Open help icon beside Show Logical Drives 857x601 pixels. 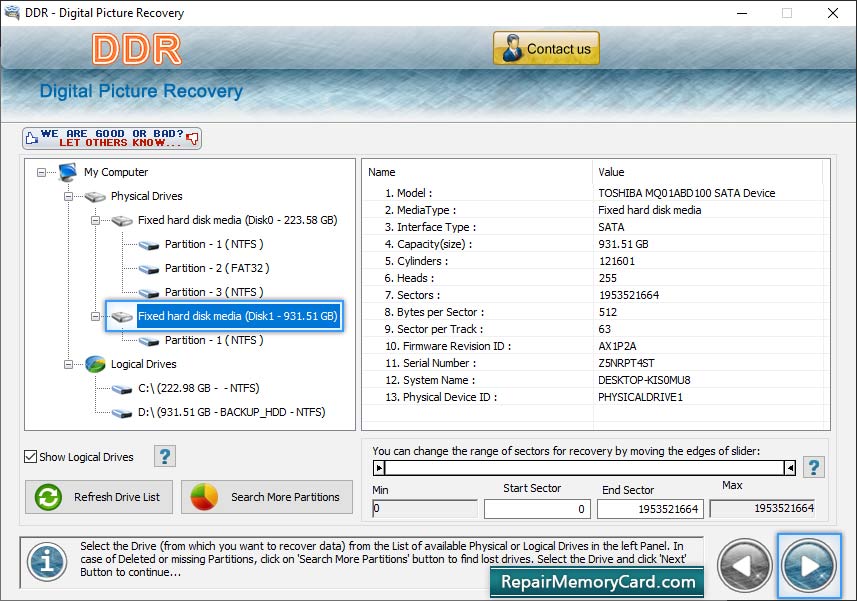point(165,456)
